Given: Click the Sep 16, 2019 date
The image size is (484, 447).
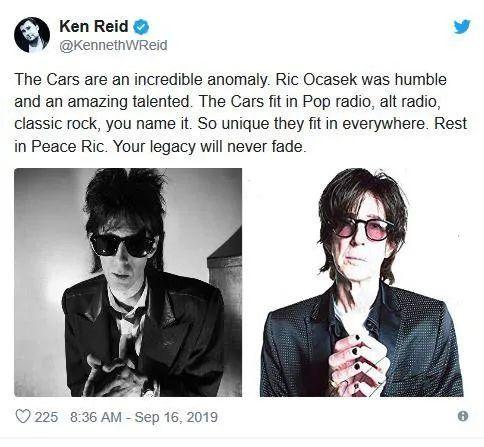Looking at the screenshot, I should tap(176, 417).
